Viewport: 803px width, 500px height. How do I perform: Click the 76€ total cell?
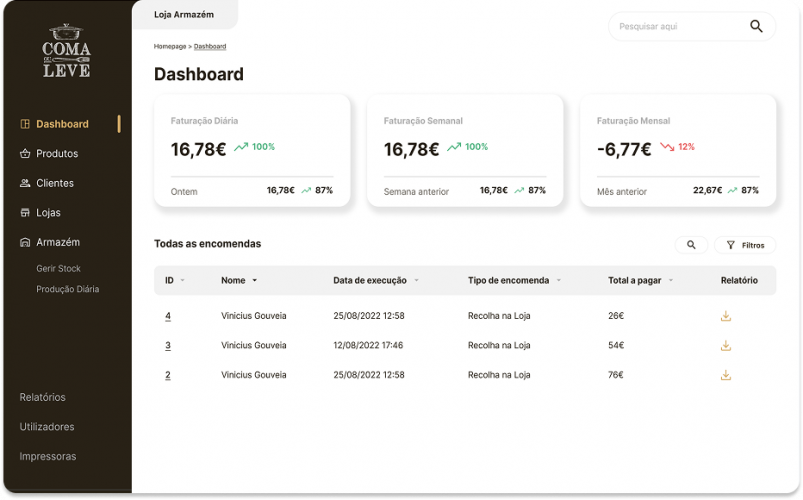point(616,376)
